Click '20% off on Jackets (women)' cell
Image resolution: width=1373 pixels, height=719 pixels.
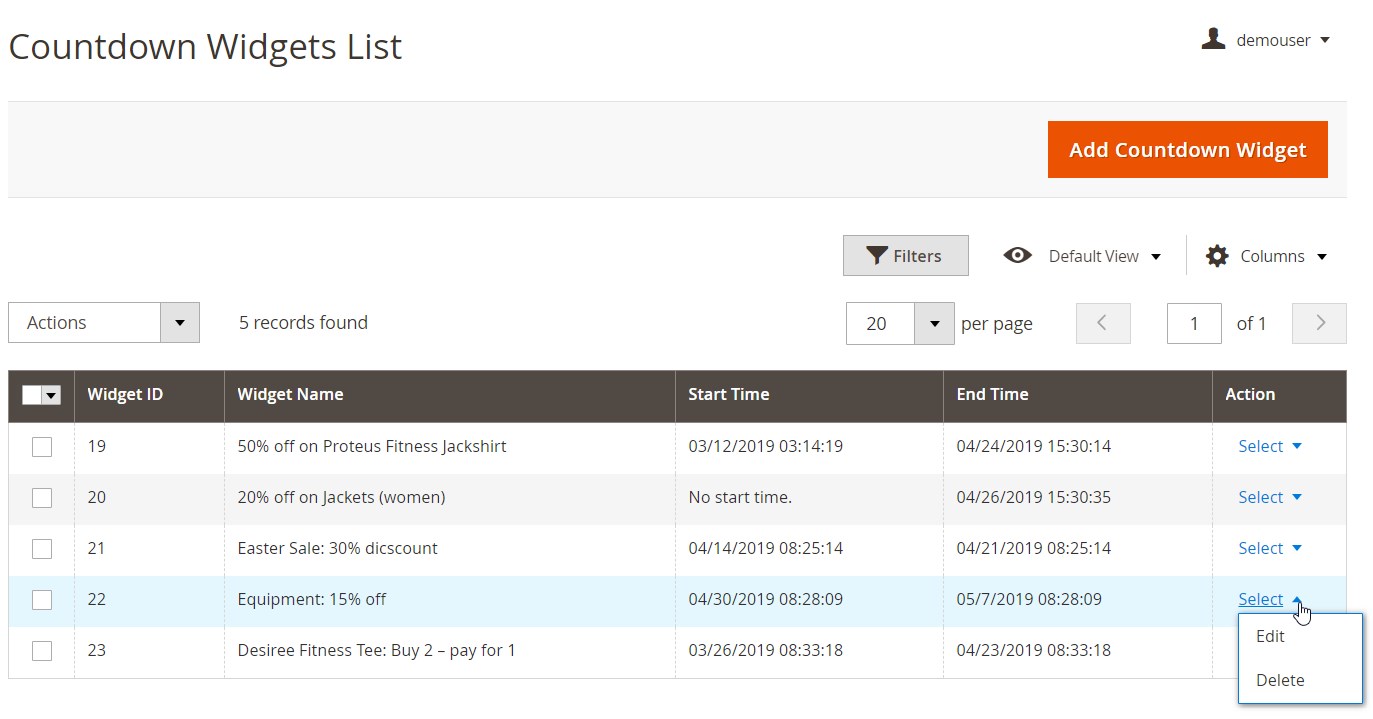tap(341, 497)
